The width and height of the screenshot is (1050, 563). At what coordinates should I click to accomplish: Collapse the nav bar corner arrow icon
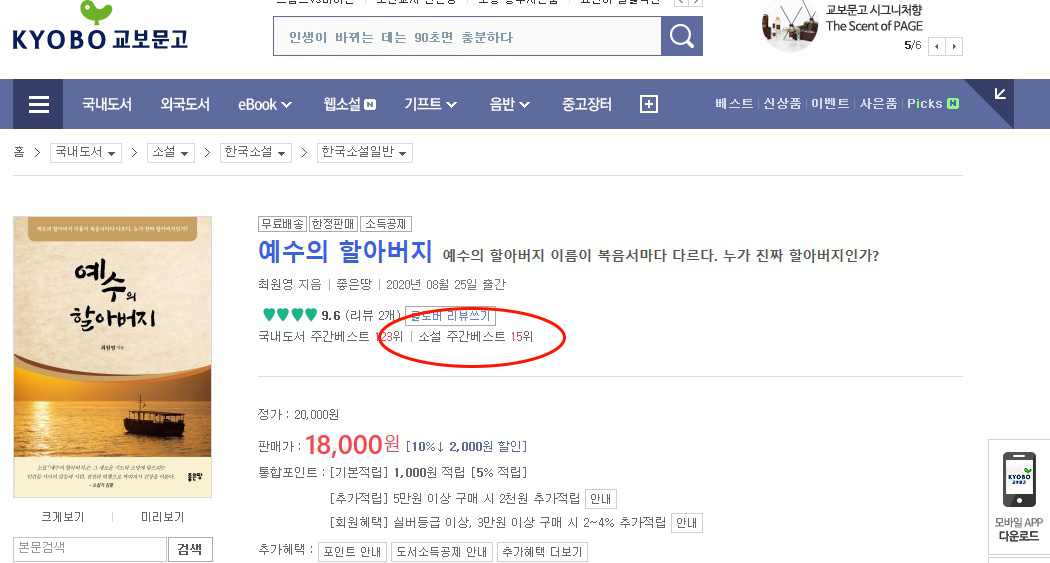click(x=1000, y=94)
